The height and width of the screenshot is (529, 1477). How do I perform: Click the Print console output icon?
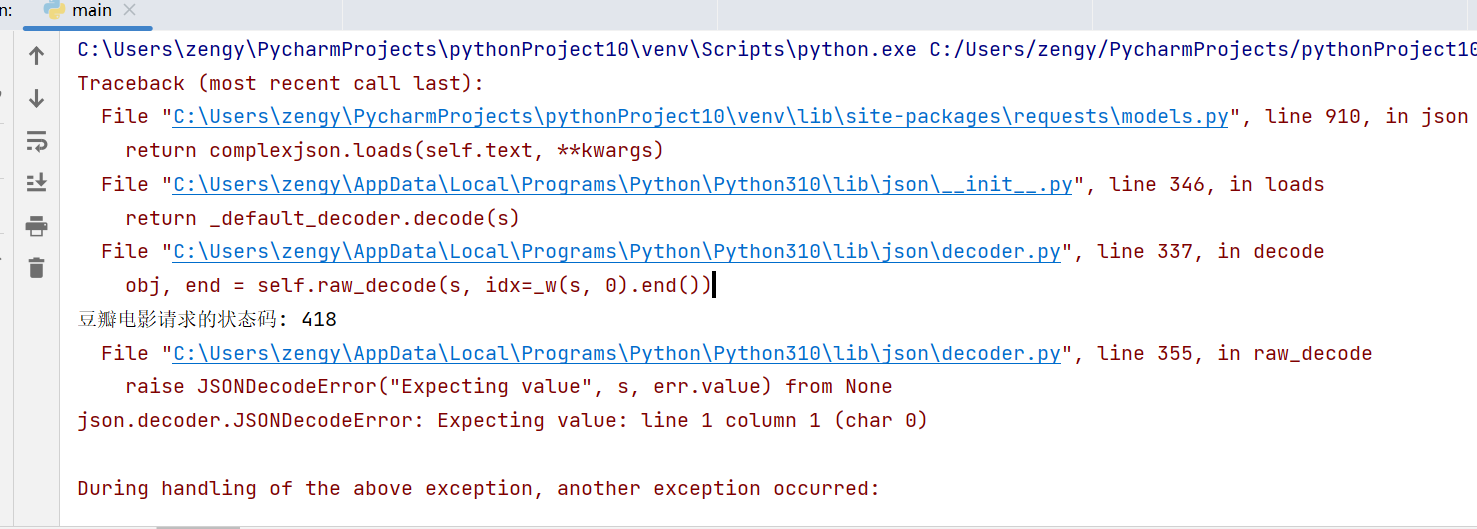pos(37,225)
